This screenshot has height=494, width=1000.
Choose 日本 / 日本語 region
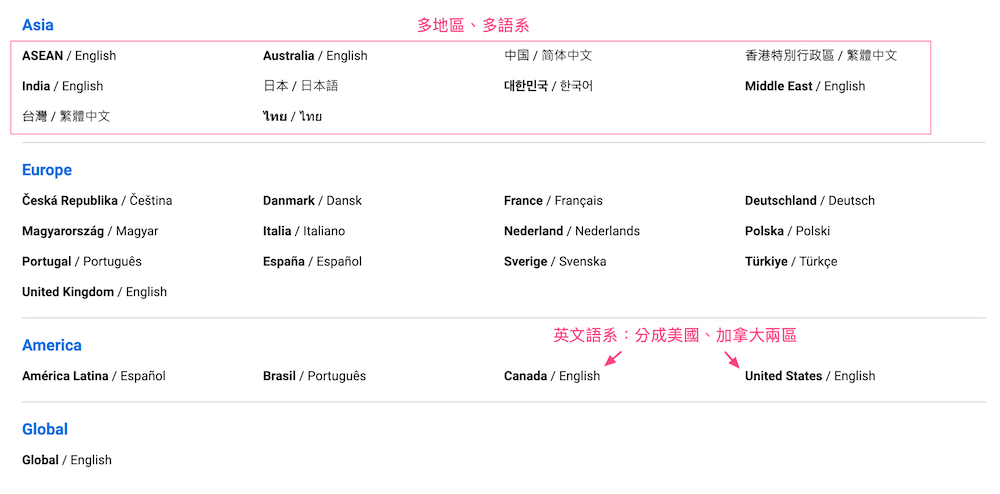tap(300, 86)
